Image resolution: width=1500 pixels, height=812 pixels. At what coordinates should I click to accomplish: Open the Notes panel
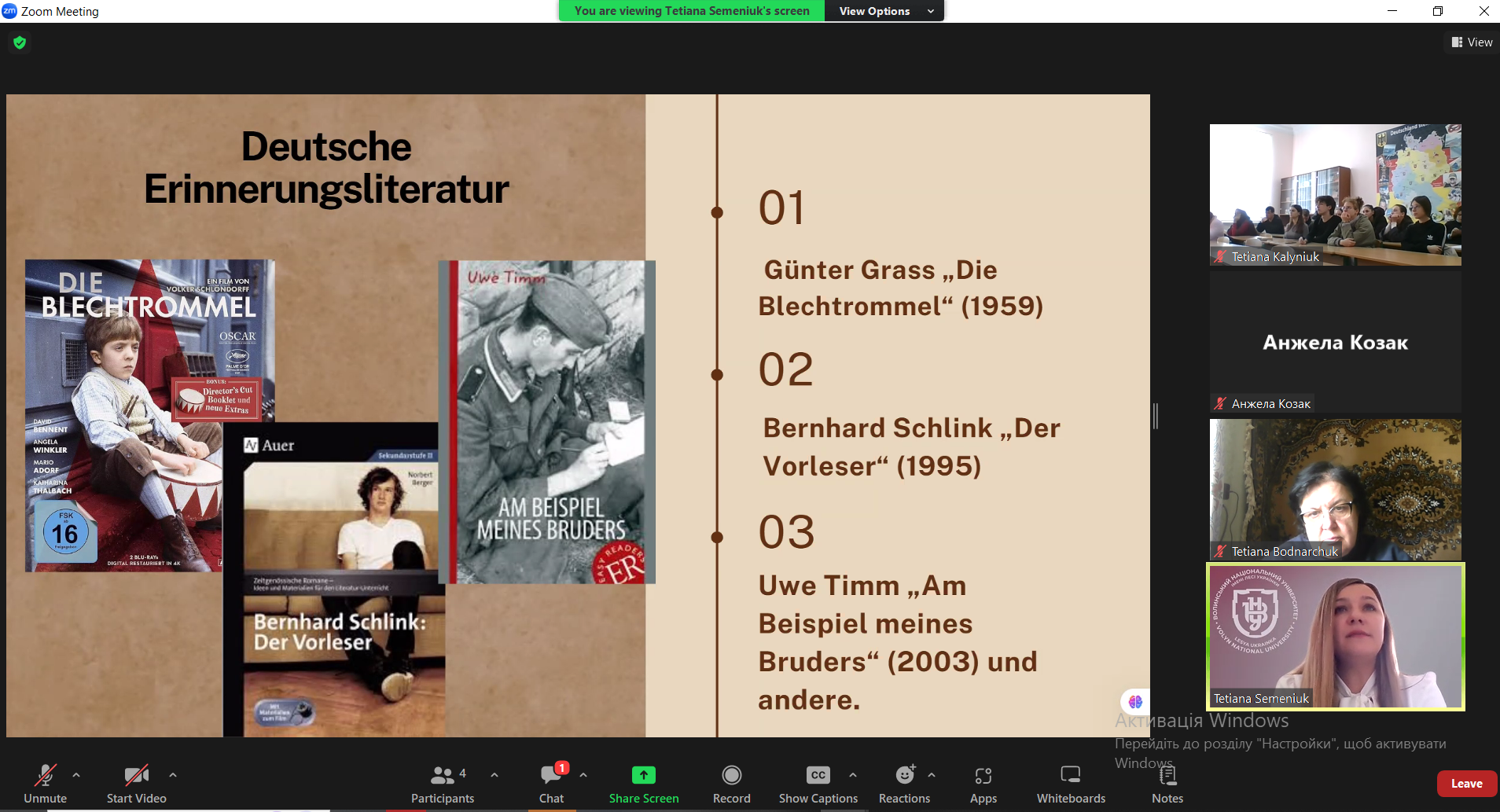coord(1167,784)
